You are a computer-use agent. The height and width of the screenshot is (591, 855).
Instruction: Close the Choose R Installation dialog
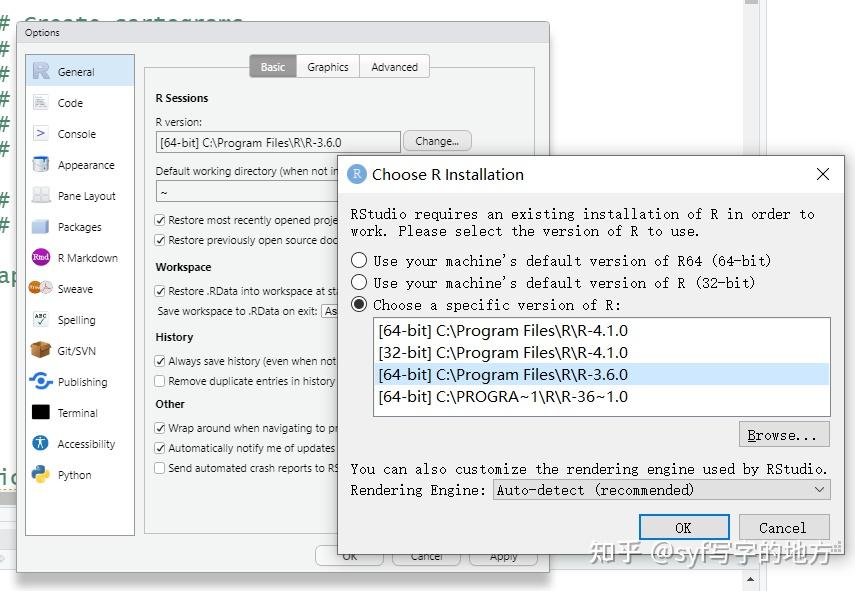[823, 174]
